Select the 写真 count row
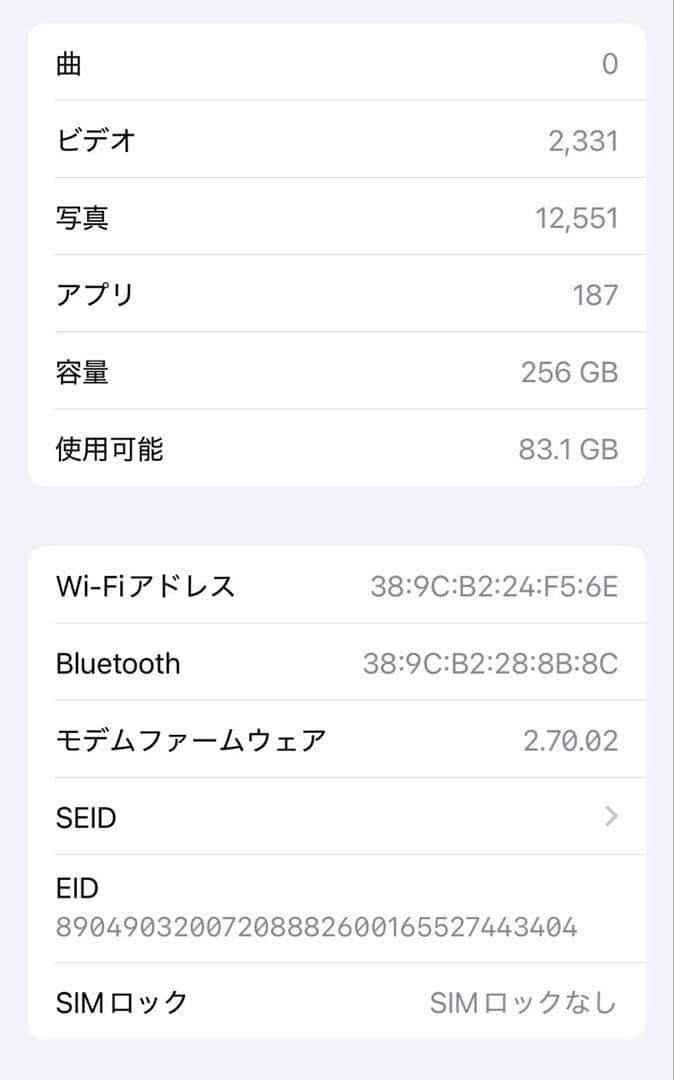This screenshot has width=674, height=1080. pyautogui.click(x=337, y=217)
